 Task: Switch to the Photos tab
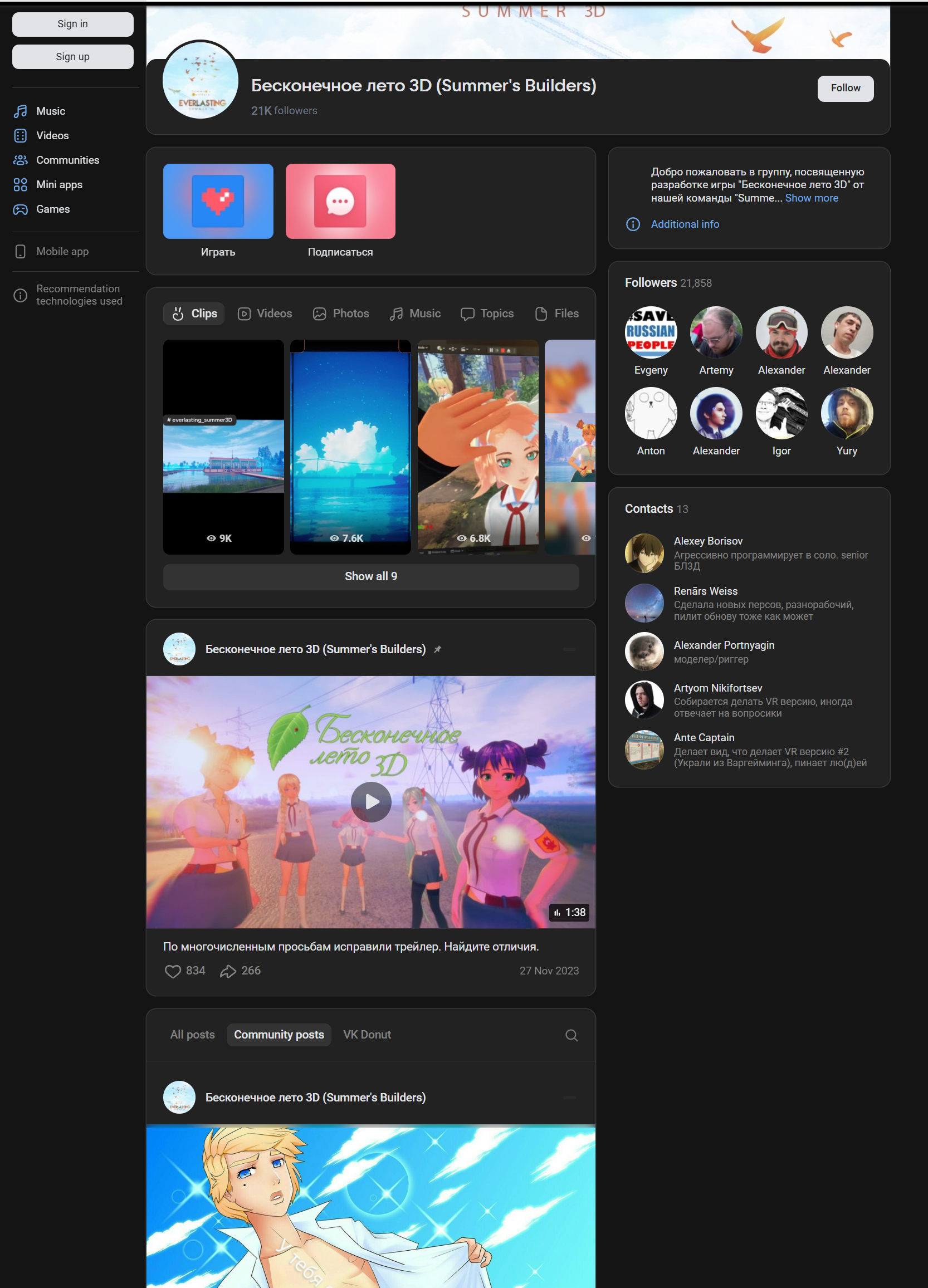tap(341, 314)
